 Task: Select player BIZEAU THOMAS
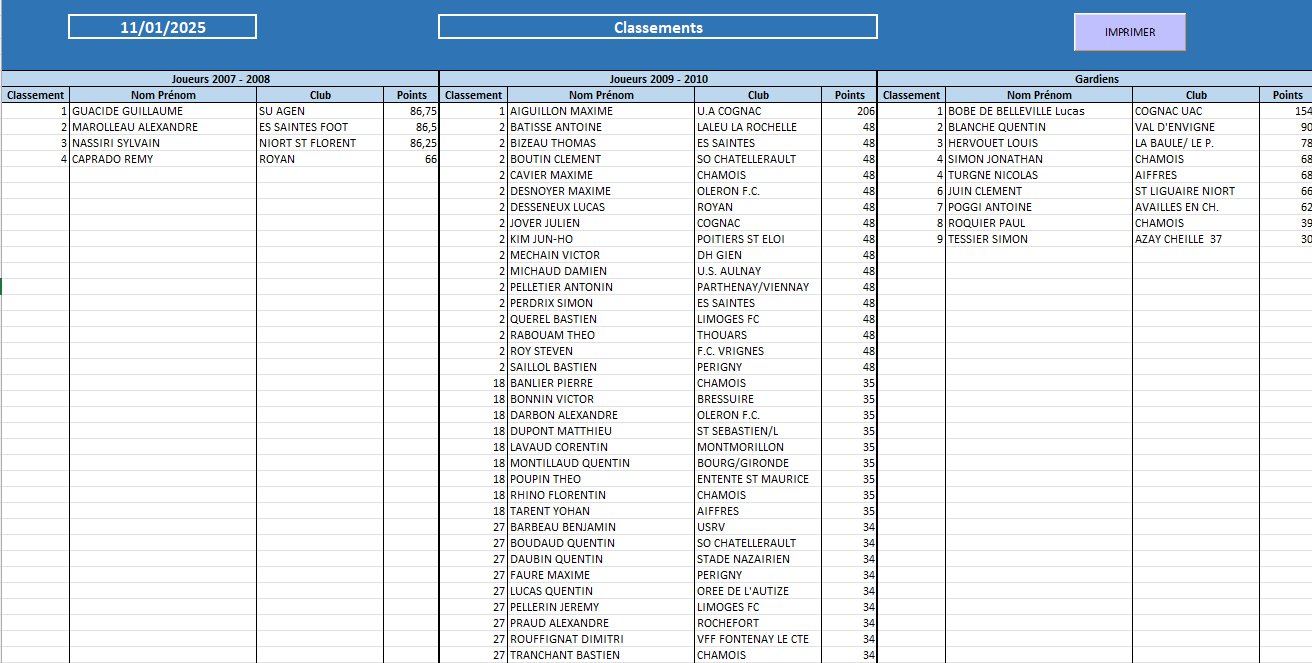click(x=601, y=143)
